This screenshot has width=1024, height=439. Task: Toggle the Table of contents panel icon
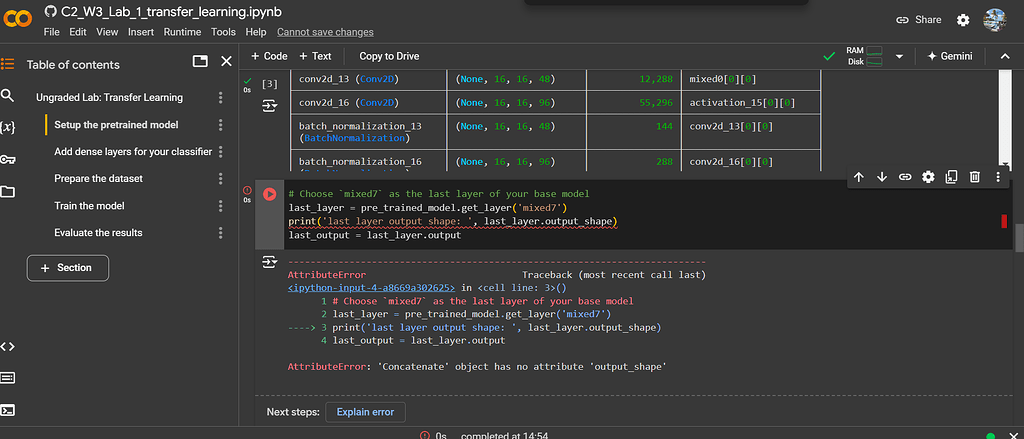[x=8, y=64]
